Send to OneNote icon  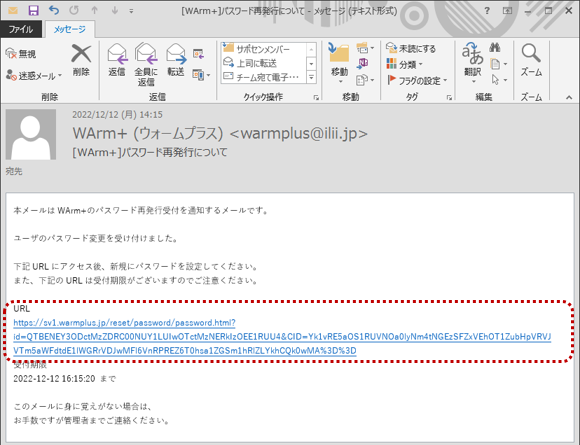click(x=362, y=64)
